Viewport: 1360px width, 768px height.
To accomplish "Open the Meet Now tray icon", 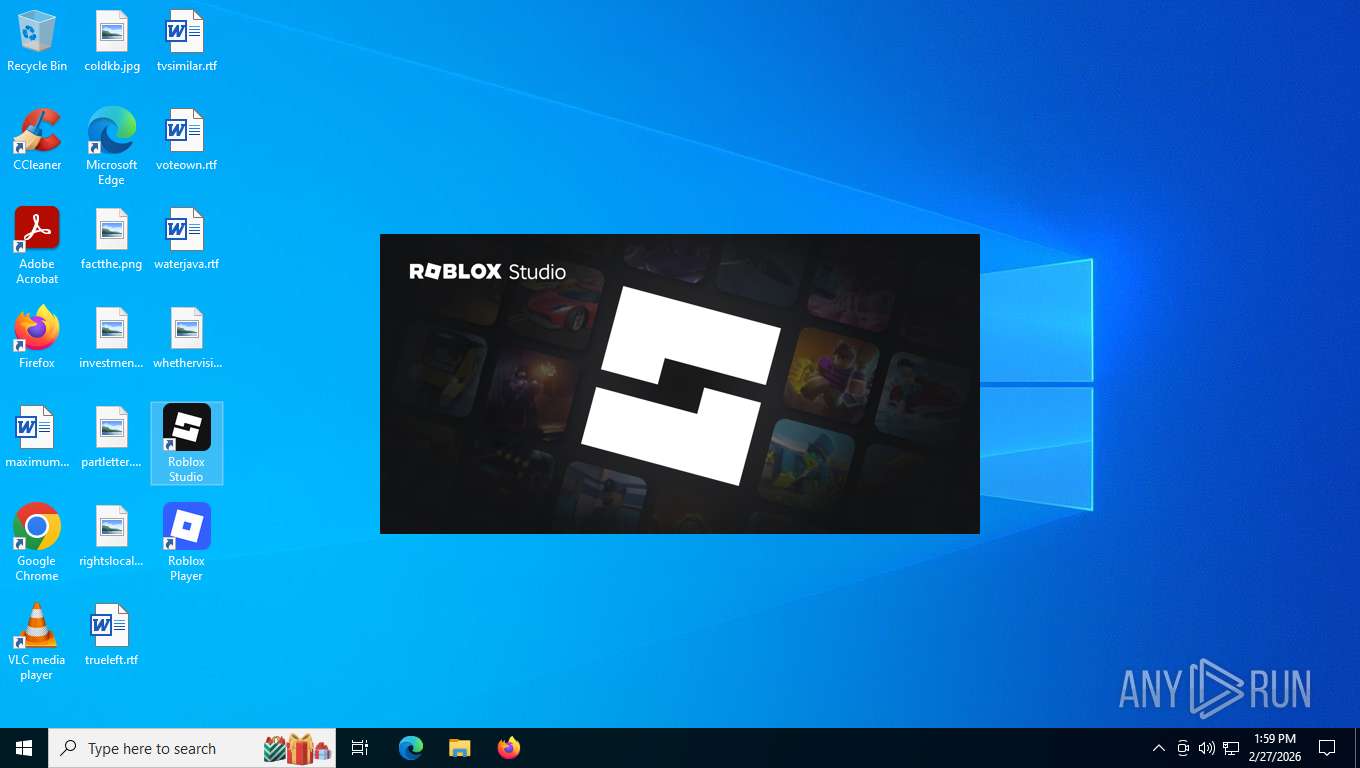I will click(1183, 748).
